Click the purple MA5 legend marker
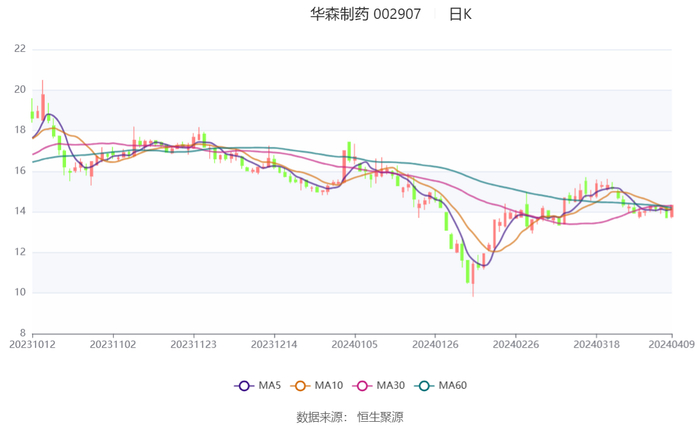 point(243,385)
